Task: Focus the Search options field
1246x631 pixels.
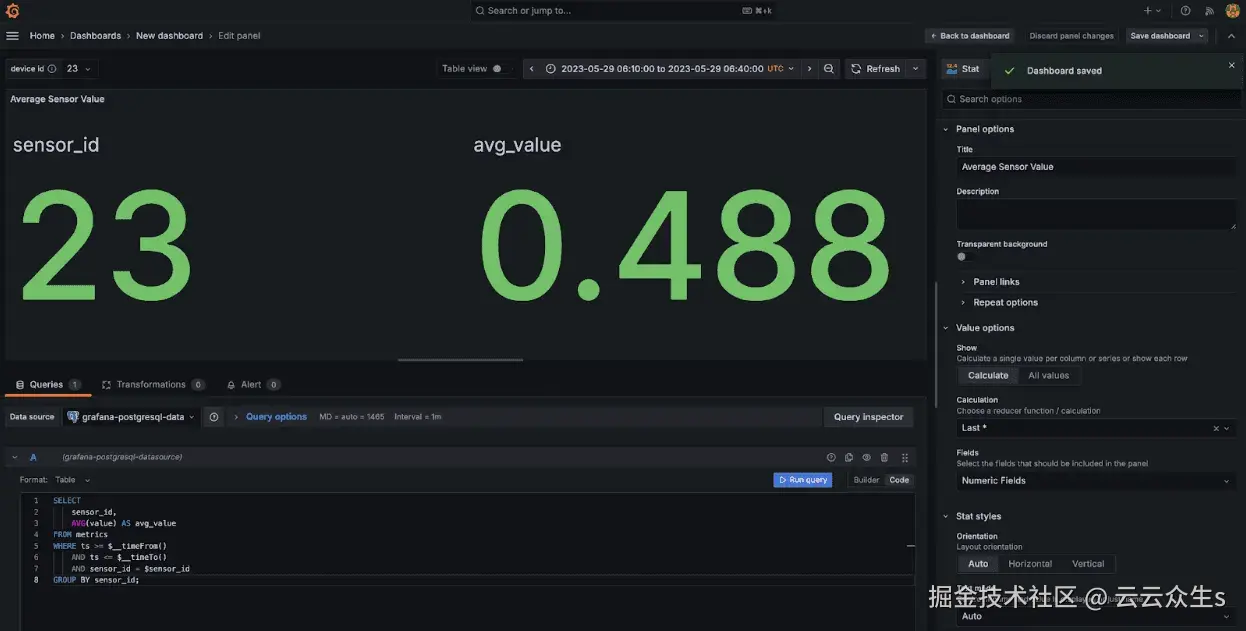Action: [1090, 99]
